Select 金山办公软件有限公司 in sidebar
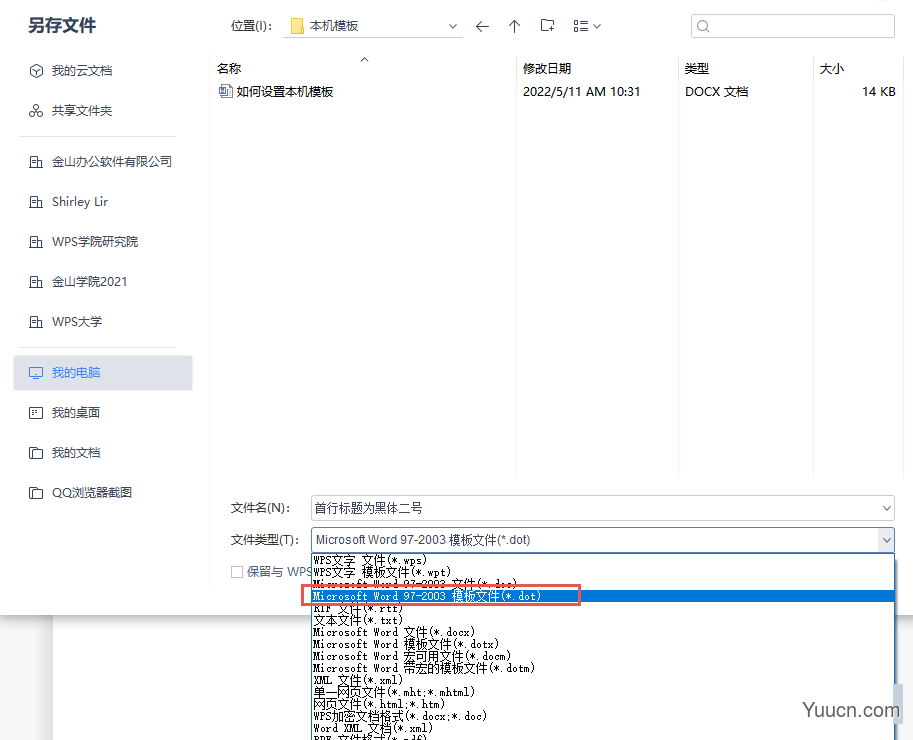913x740 pixels. [x=101, y=162]
